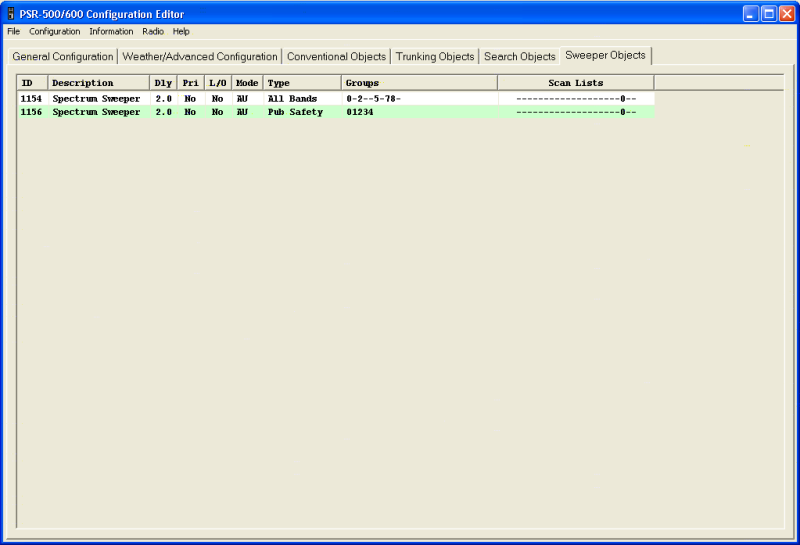Switch to General Configuration tab
Viewport: 800px width, 545px height.
tap(63, 57)
